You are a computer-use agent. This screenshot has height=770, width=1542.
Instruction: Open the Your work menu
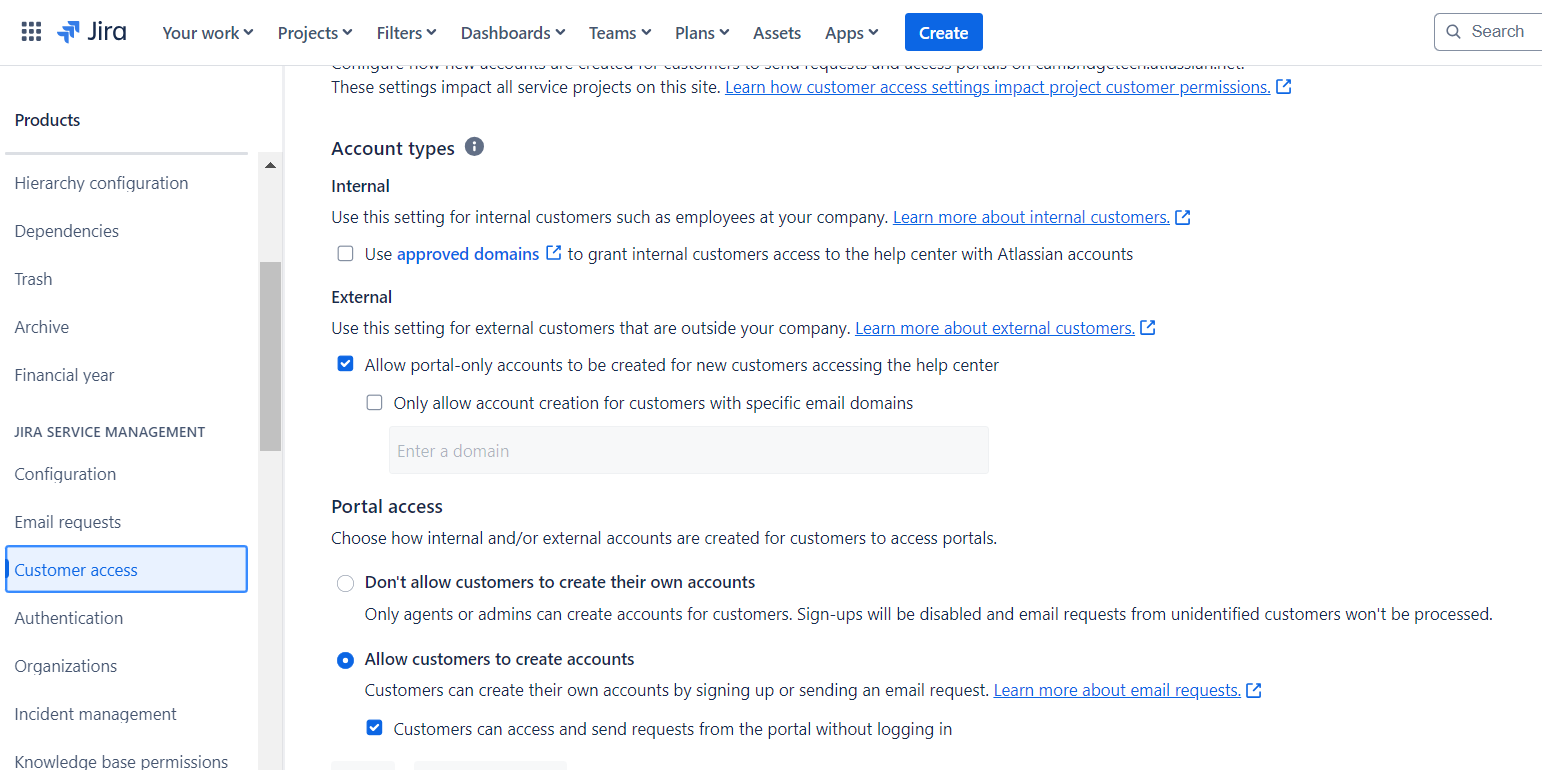point(207,32)
